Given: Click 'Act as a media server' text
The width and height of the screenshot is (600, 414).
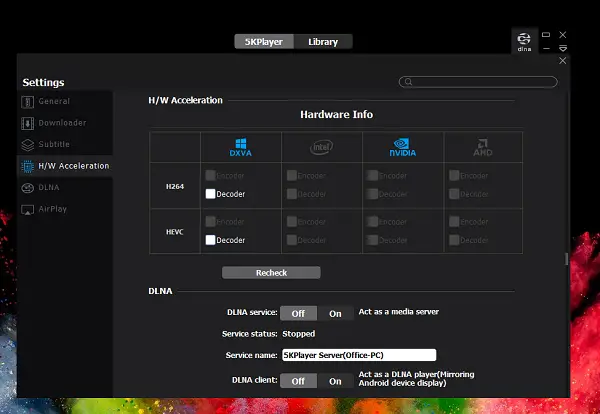Looking at the screenshot, I should point(399,312).
